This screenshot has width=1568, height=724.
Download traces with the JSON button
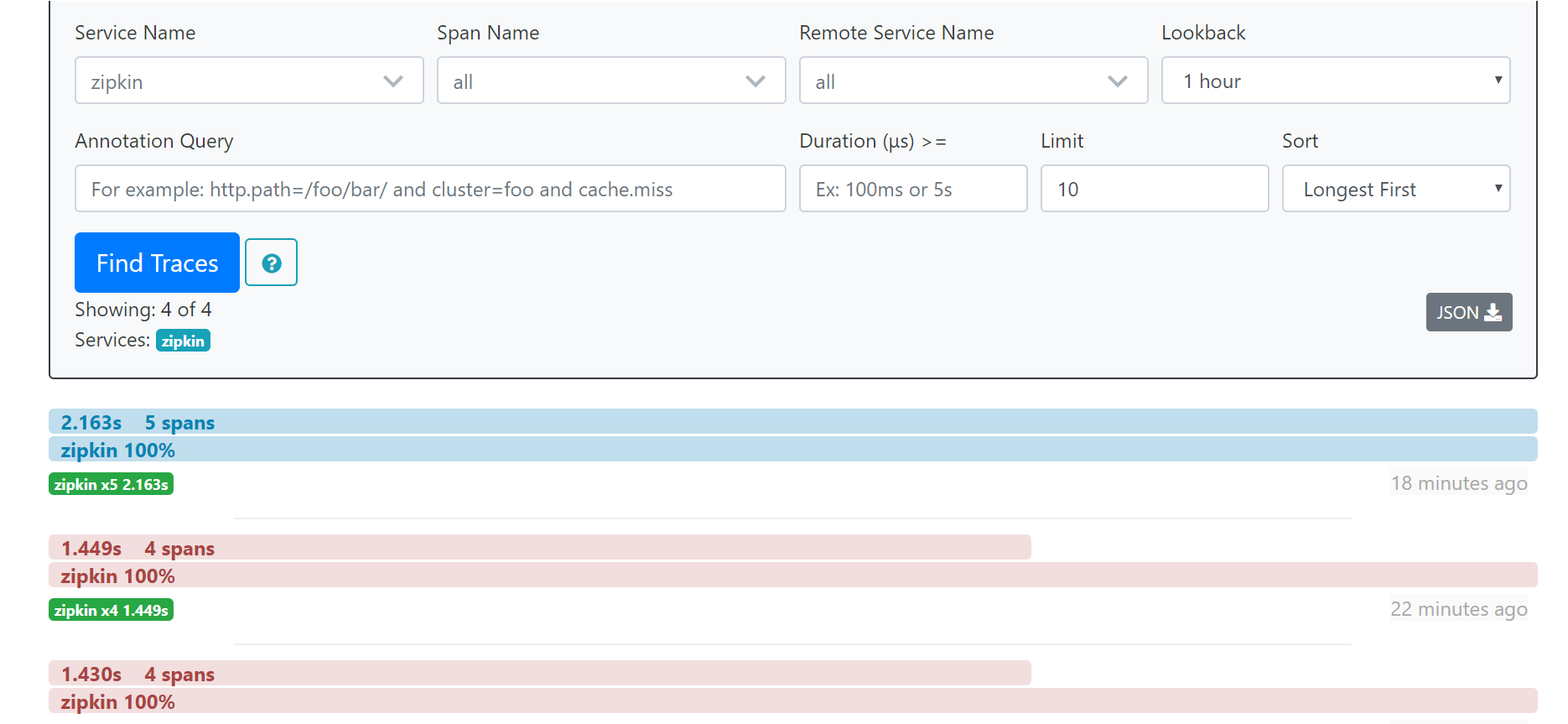pyautogui.click(x=1468, y=312)
